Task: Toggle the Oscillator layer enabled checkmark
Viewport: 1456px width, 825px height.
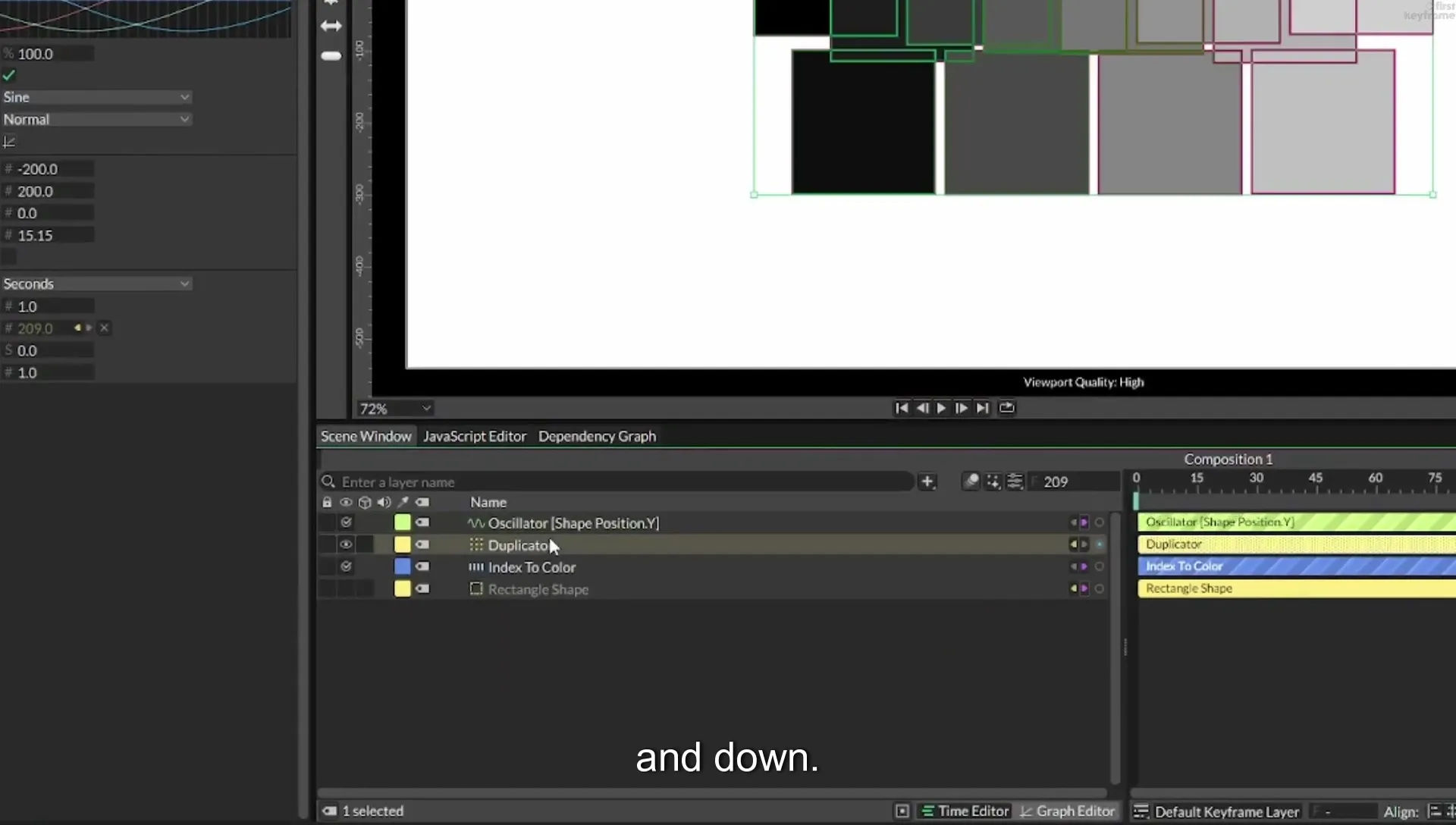Action: (346, 522)
